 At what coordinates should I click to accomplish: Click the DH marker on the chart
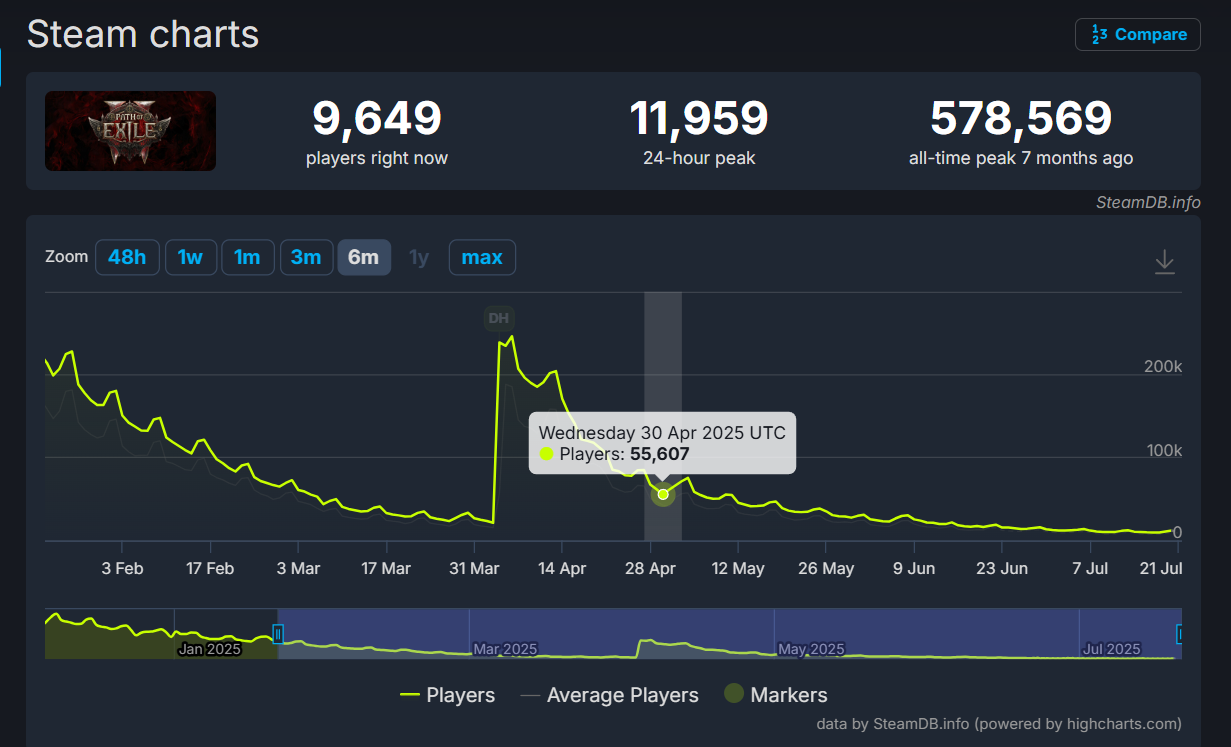498,319
